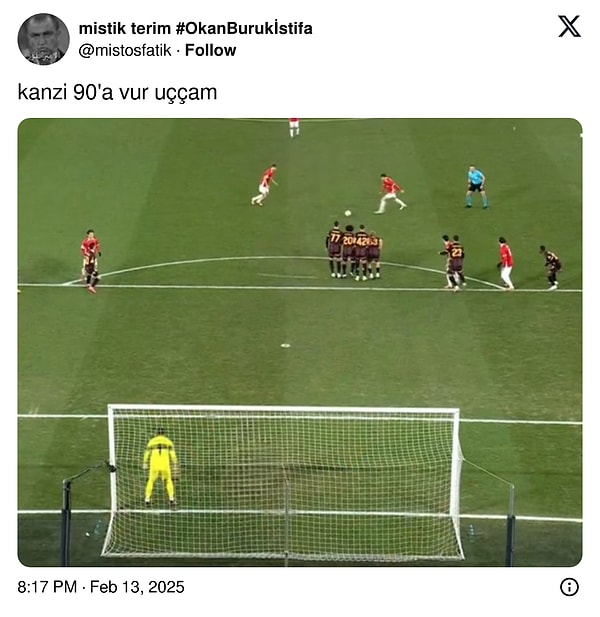Click the two players marking at left arc
The width and height of the screenshot is (600, 617).
coord(90,261)
